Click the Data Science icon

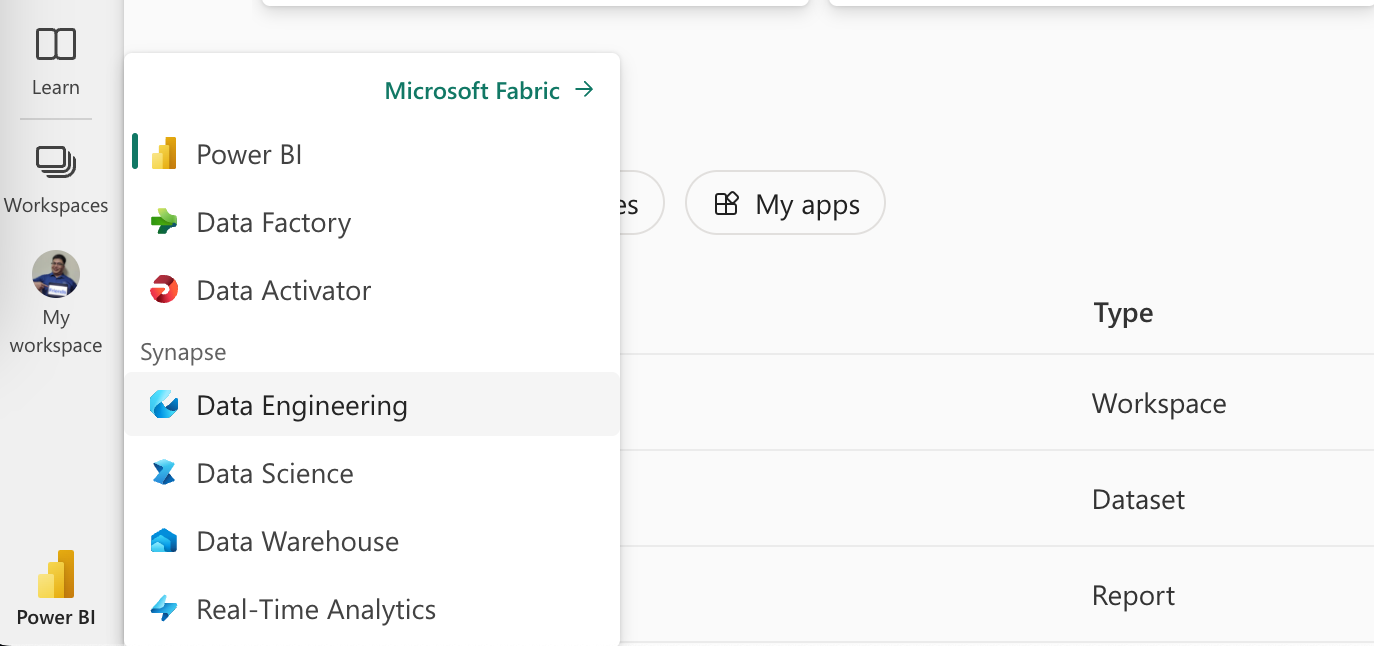pos(164,473)
